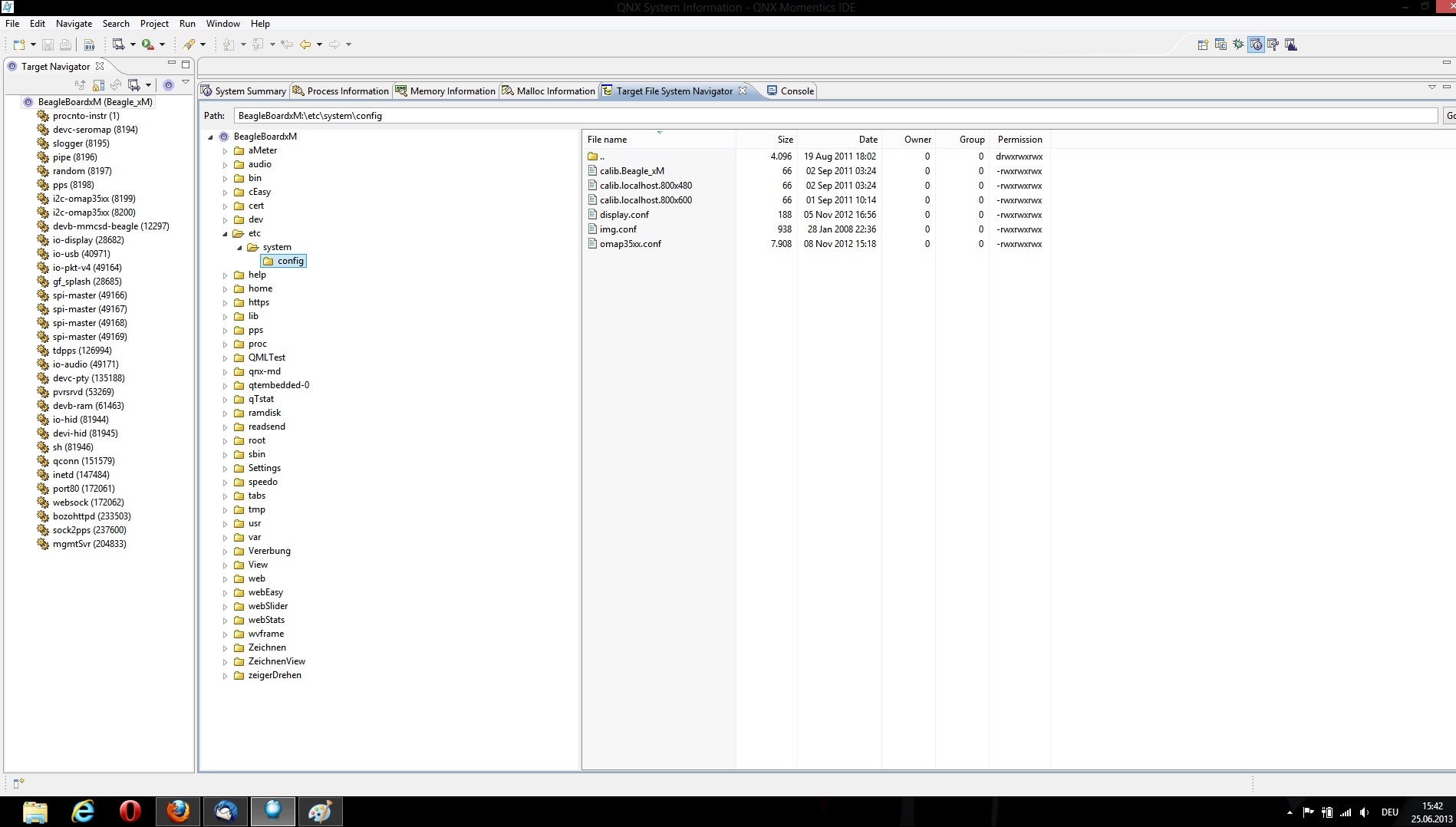The height and width of the screenshot is (827, 1456).
Task: Sort files by the Size column header
Action: pyautogui.click(x=785, y=140)
